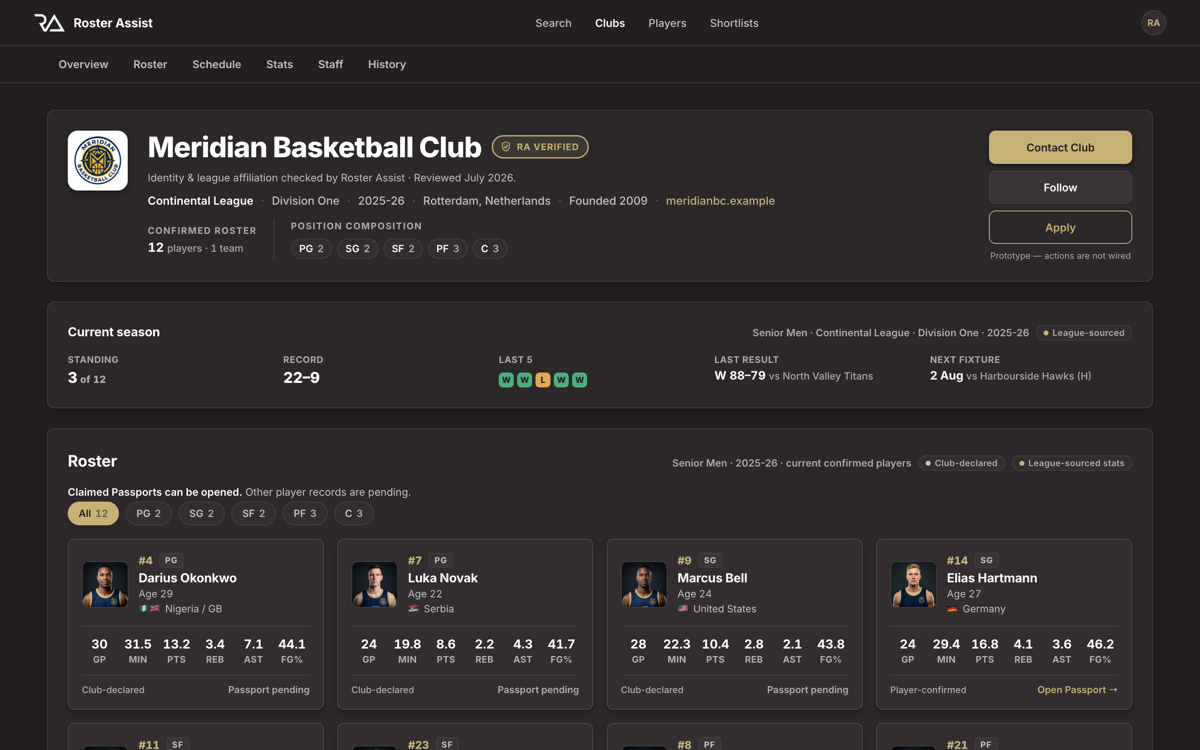Click the PG badge on Darius Okonkwo's card
This screenshot has width=1200, height=750.
click(171, 561)
